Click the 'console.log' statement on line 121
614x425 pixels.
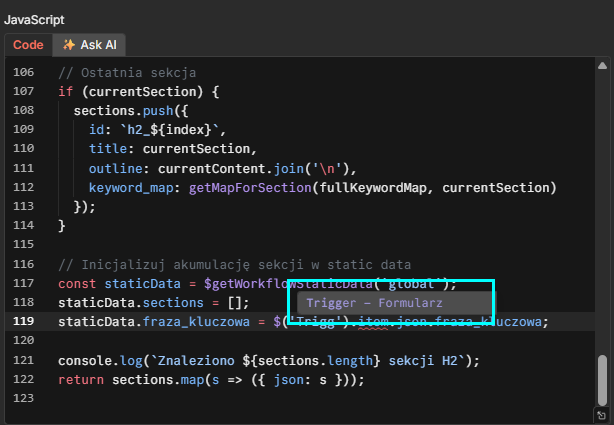click(x=269, y=361)
